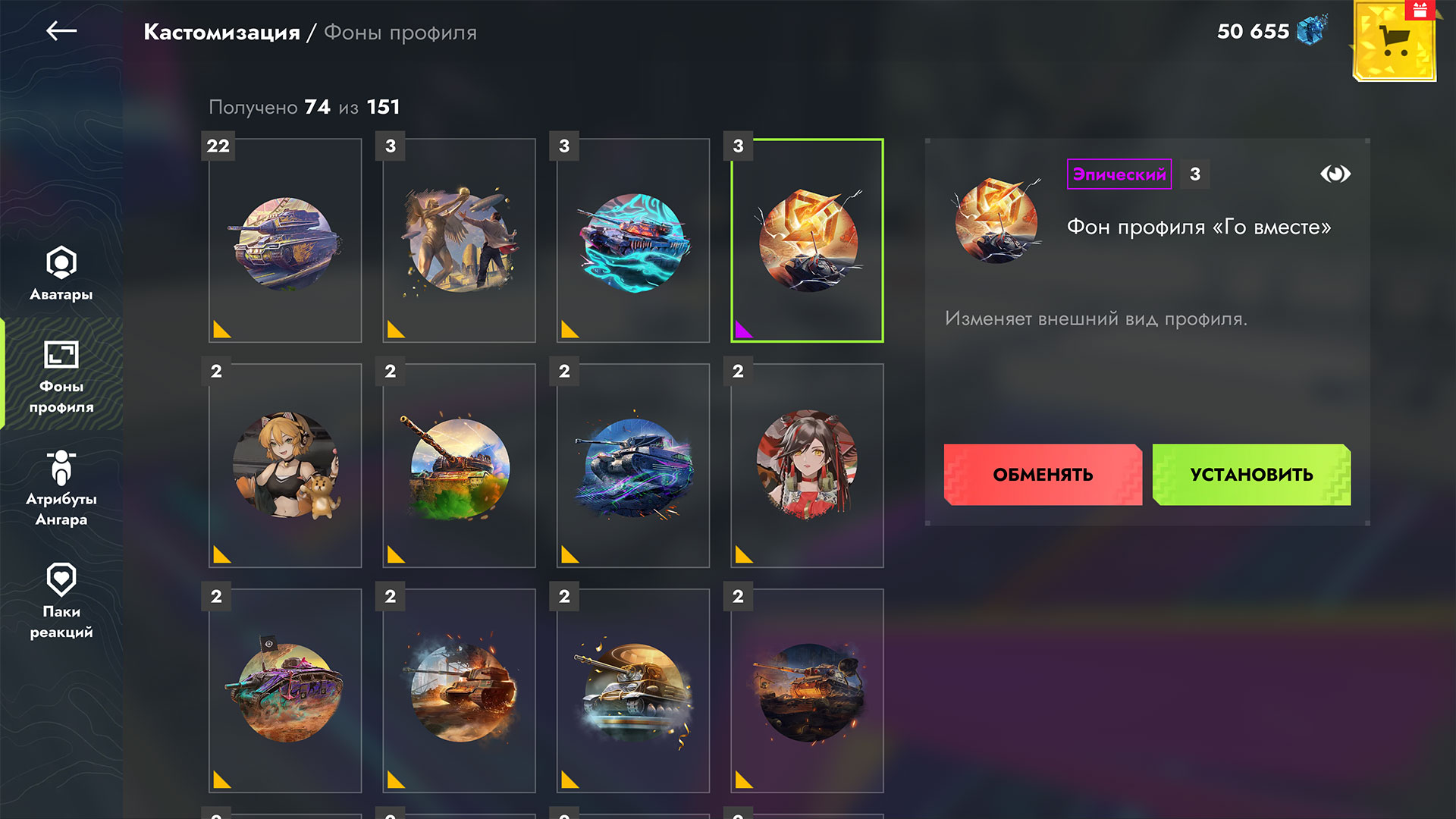Select the dark-haired anime girl background

[x=807, y=466]
